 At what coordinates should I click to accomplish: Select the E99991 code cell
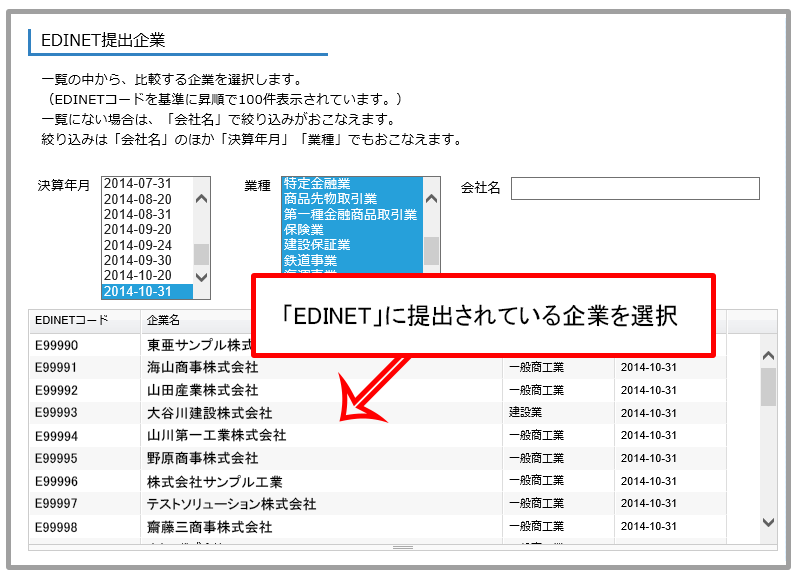pos(57,368)
